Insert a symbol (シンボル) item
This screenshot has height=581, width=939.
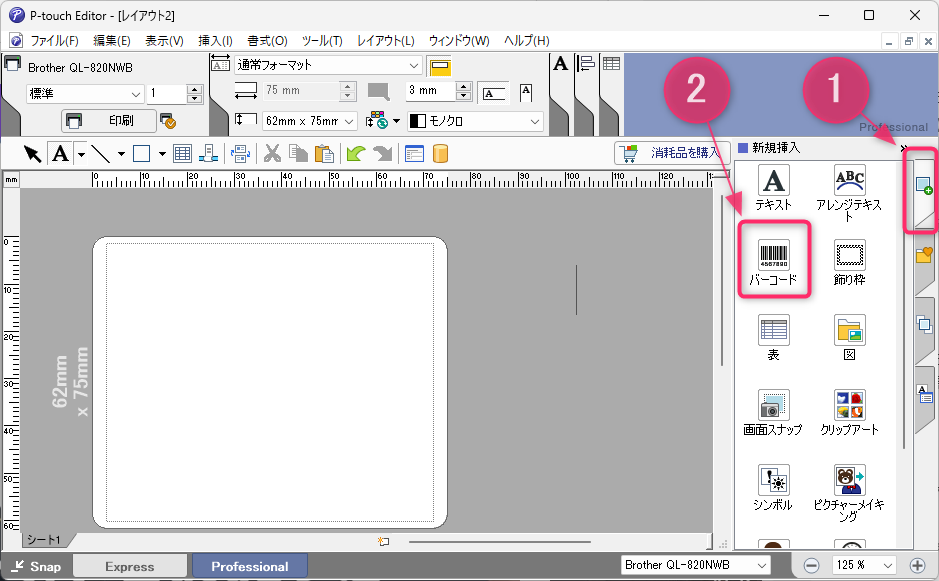pyautogui.click(x=773, y=488)
